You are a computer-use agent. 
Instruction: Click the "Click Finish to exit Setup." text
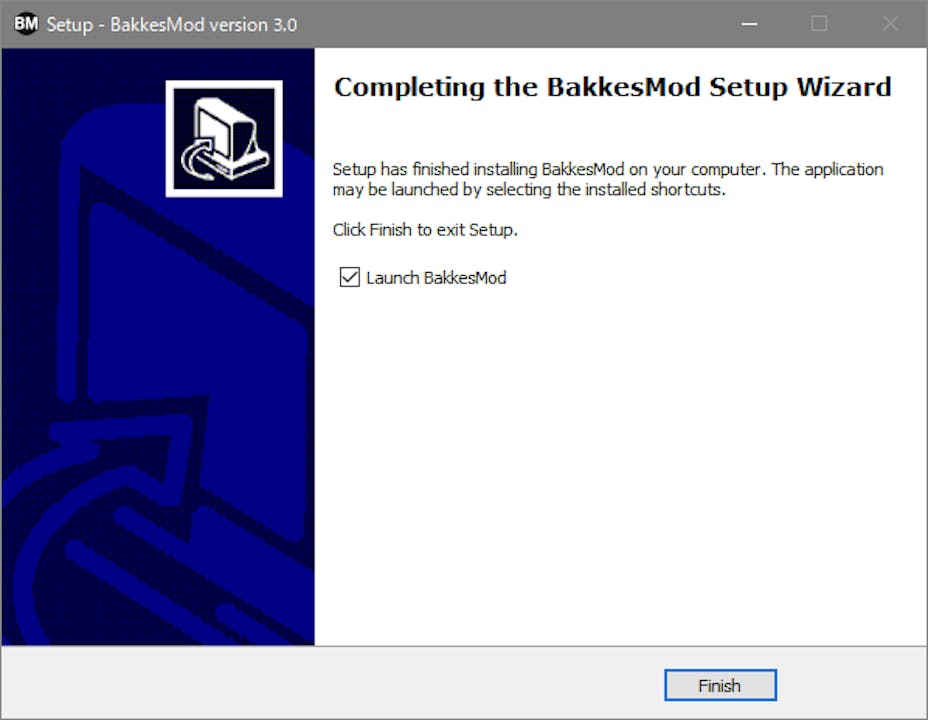click(425, 230)
